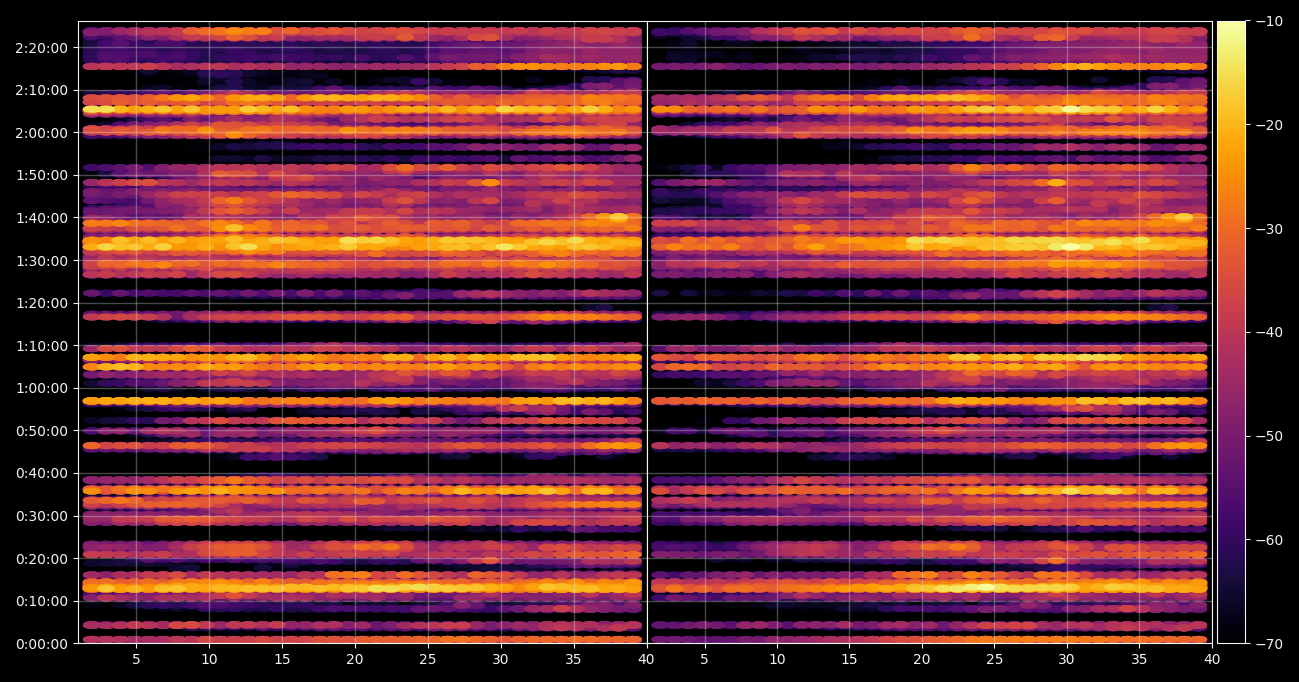Click the −40 colorbar tick label

pos(1269,332)
